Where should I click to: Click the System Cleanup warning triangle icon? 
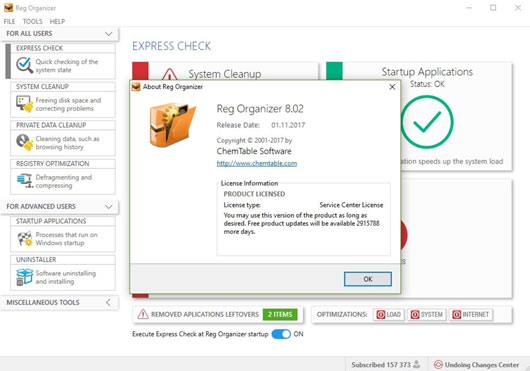[x=170, y=74]
